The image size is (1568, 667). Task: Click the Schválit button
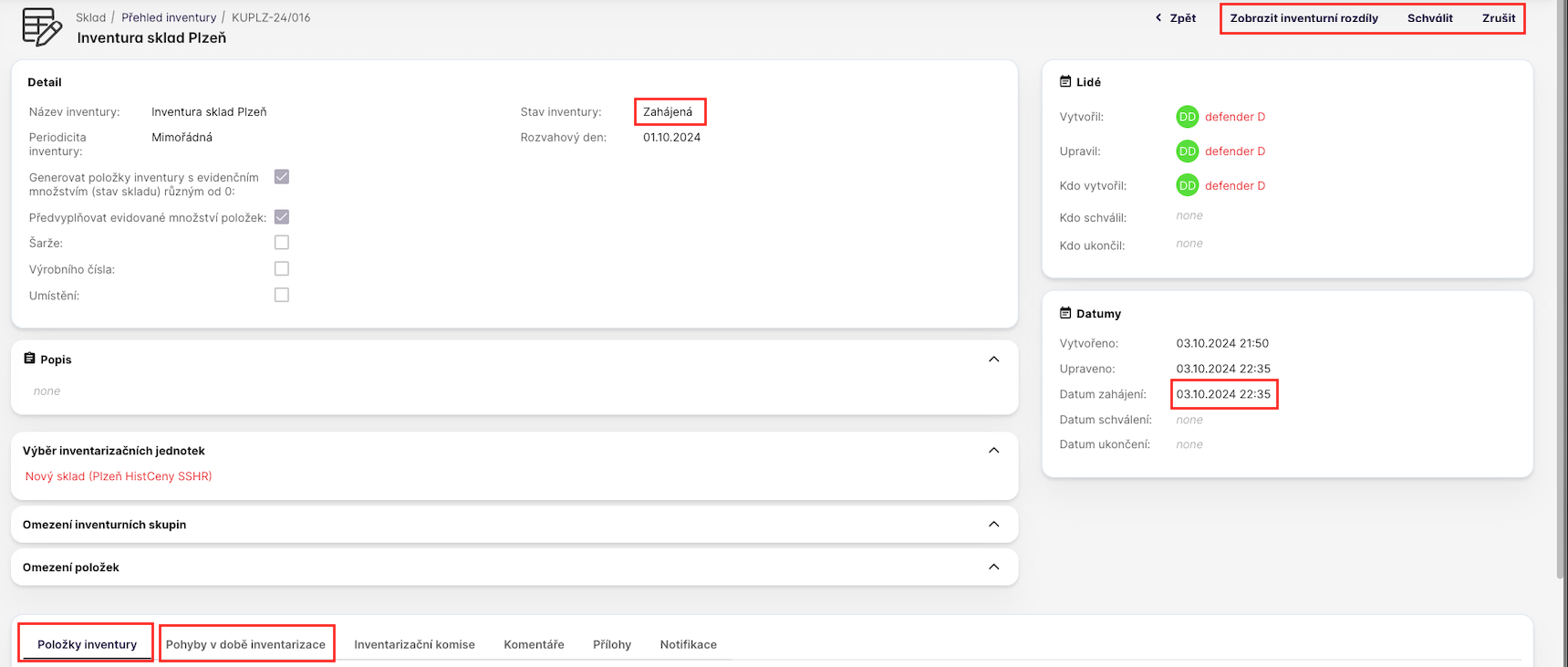(1429, 18)
